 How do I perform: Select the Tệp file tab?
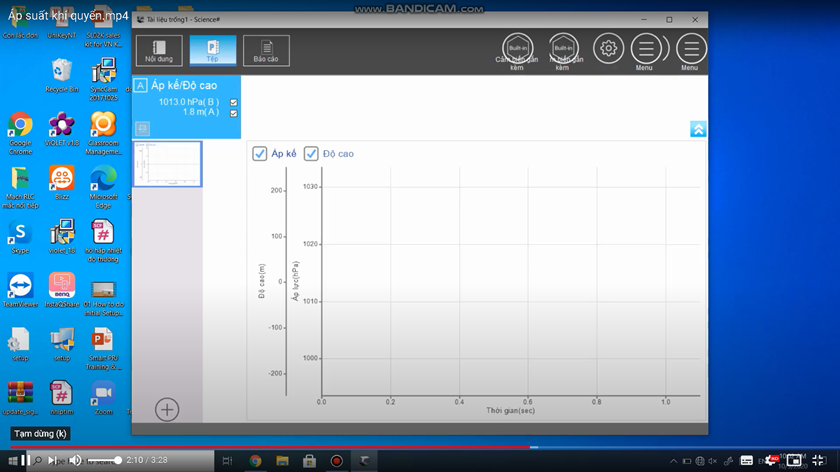click(x=213, y=51)
